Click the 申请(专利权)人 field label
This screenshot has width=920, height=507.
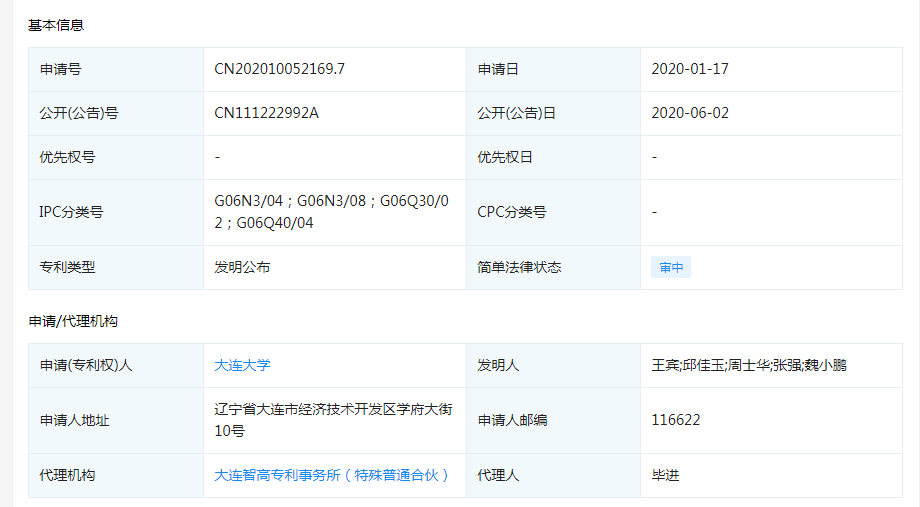click(x=86, y=366)
